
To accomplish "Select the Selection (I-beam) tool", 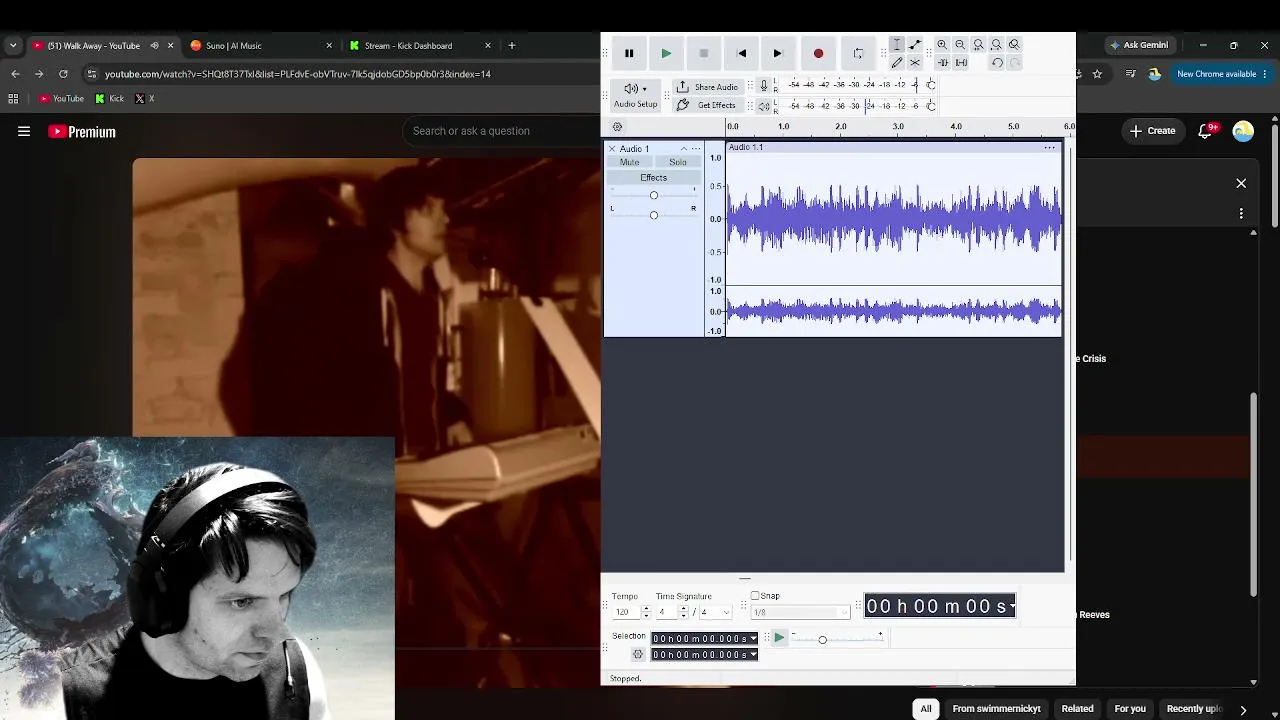I will 897,44.
